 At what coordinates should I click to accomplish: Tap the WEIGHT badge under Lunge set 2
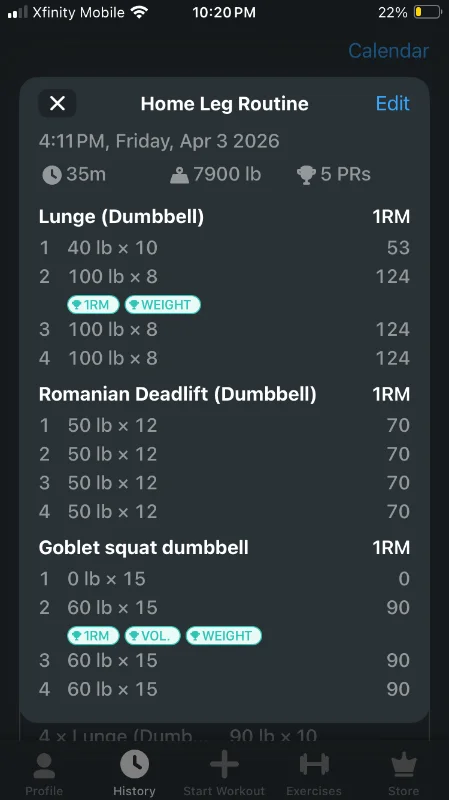pos(162,305)
